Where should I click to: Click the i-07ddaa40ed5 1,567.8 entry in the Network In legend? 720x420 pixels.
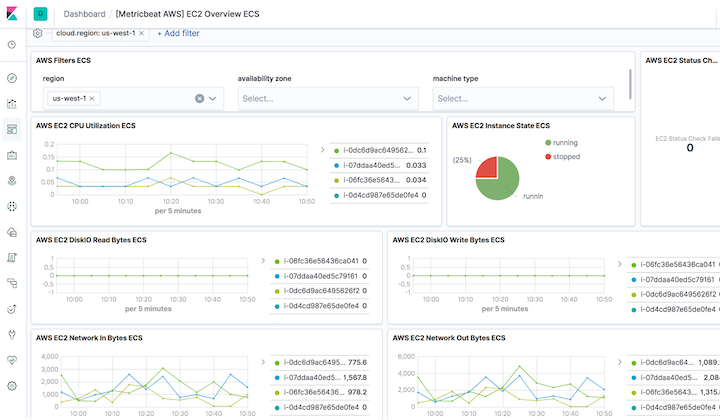click(320, 377)
